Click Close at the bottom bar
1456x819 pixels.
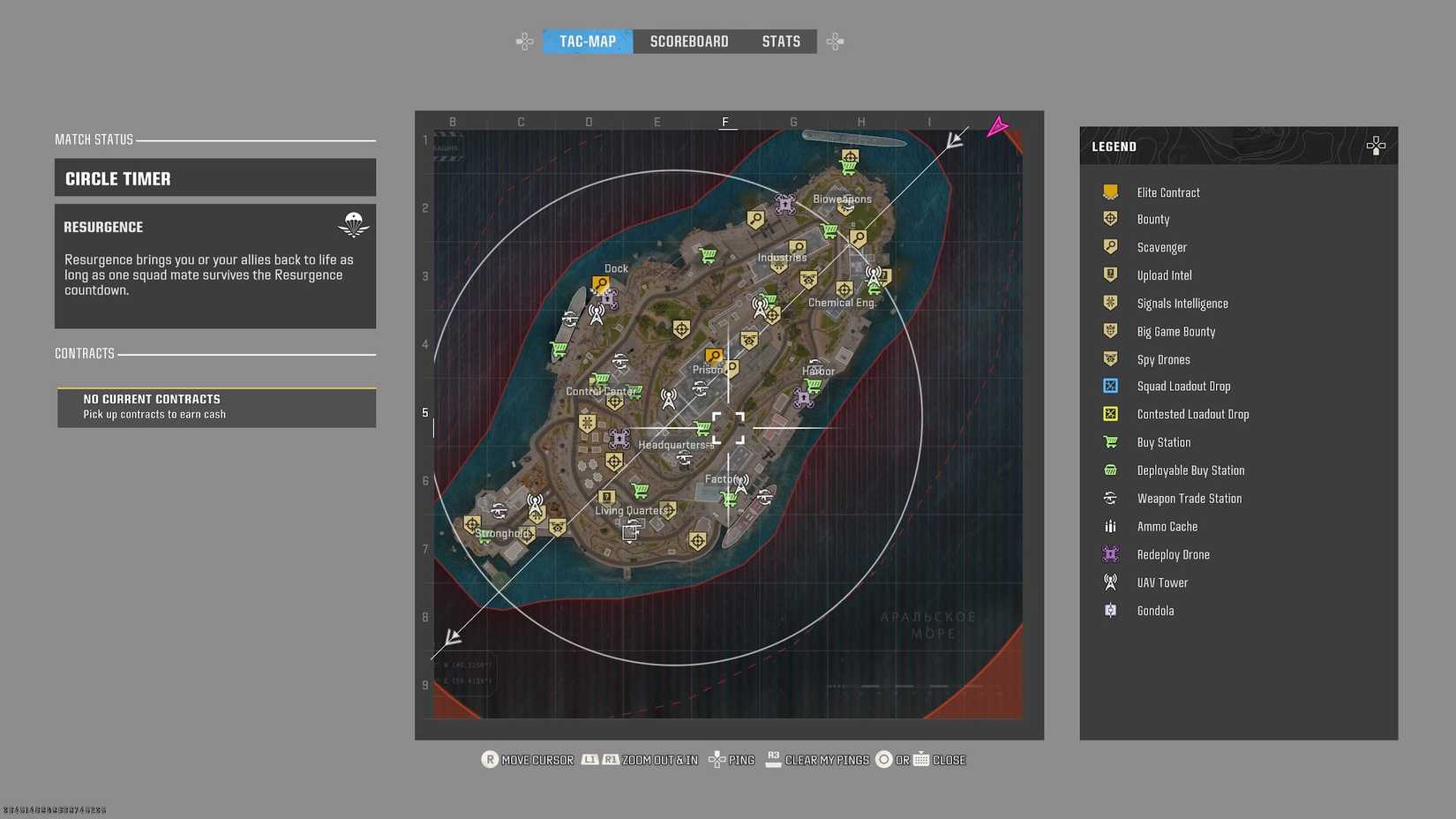(947, 759)
